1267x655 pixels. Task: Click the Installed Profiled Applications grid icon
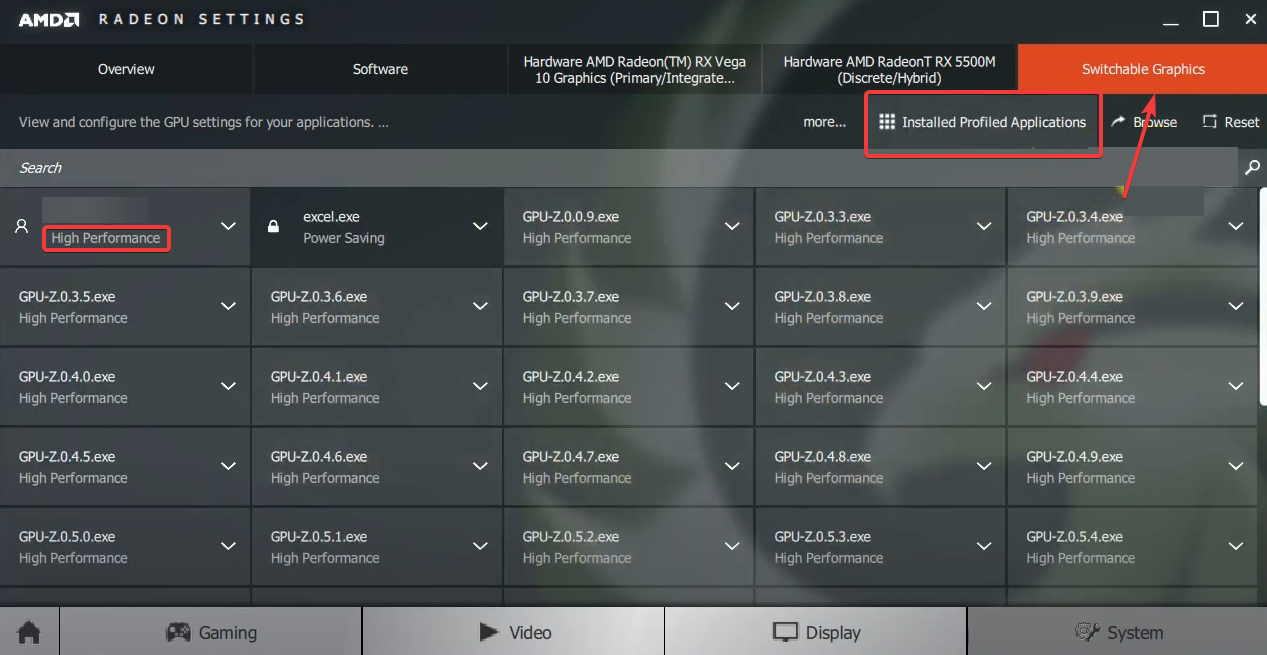pos(886,122)
